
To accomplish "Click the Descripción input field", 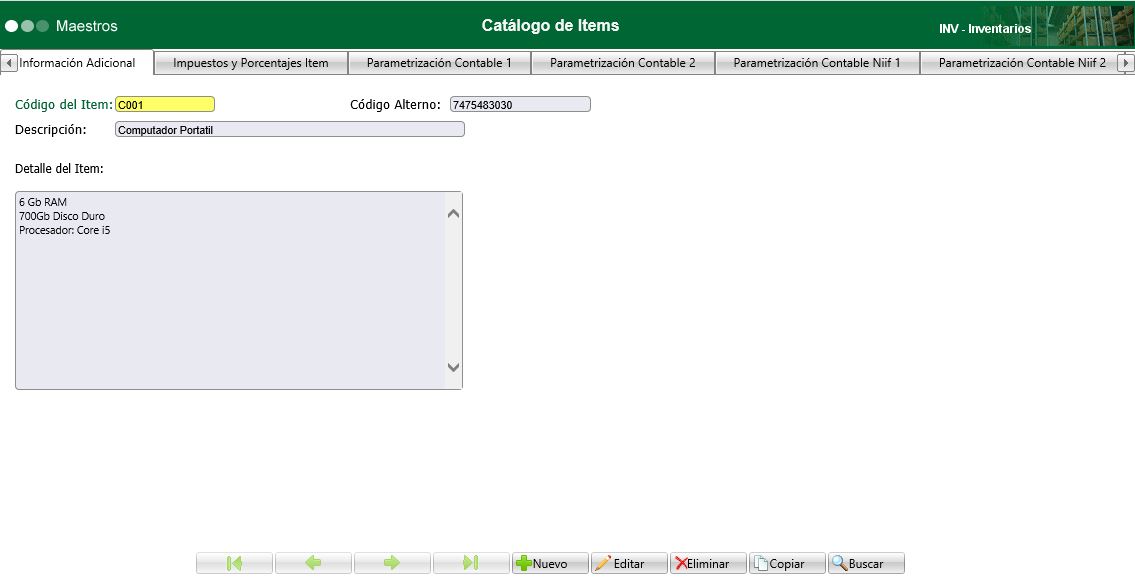I will pyautogui.click(x=290, y=130).
